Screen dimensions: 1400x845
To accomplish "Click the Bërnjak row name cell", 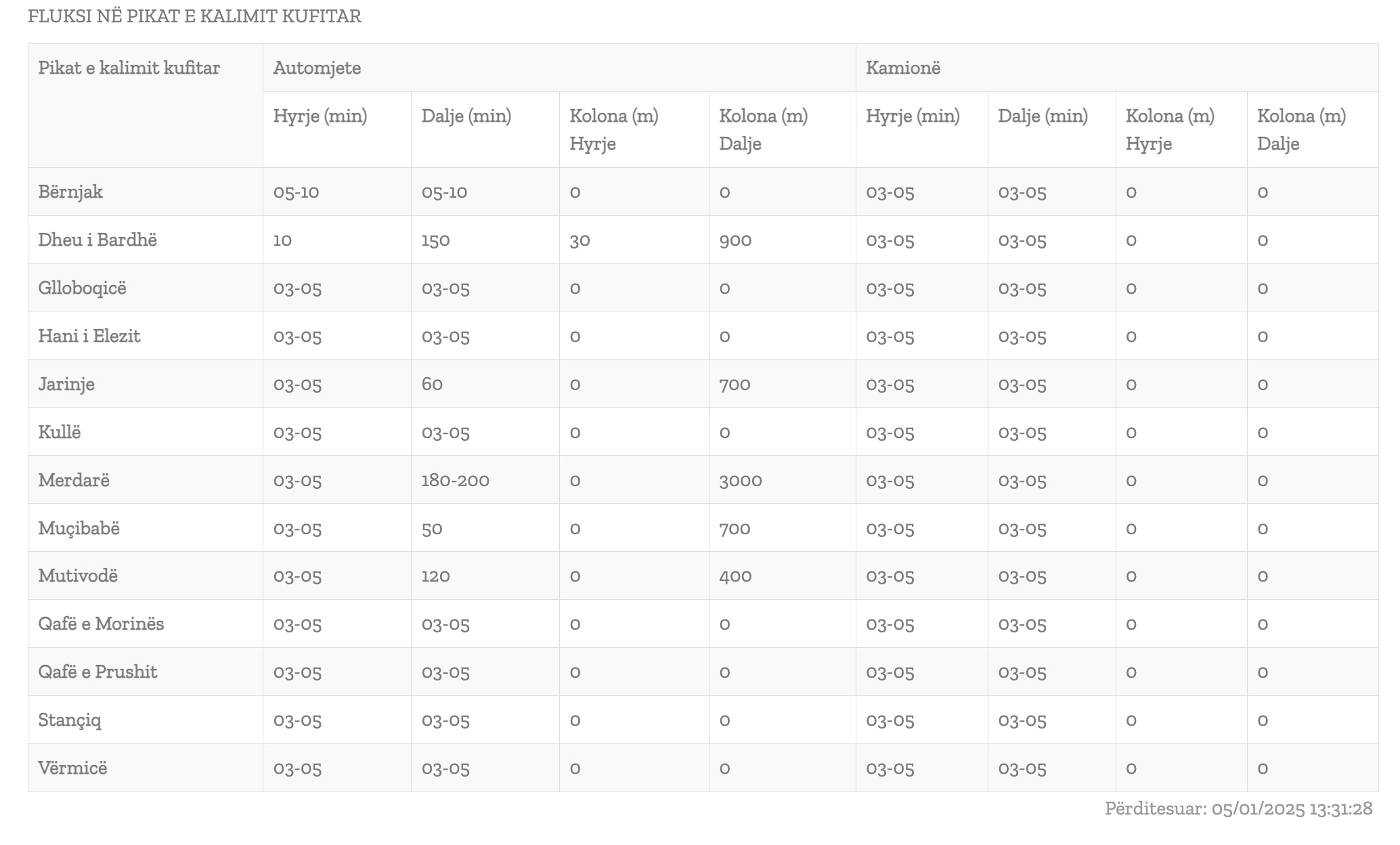I will point(145,192).
